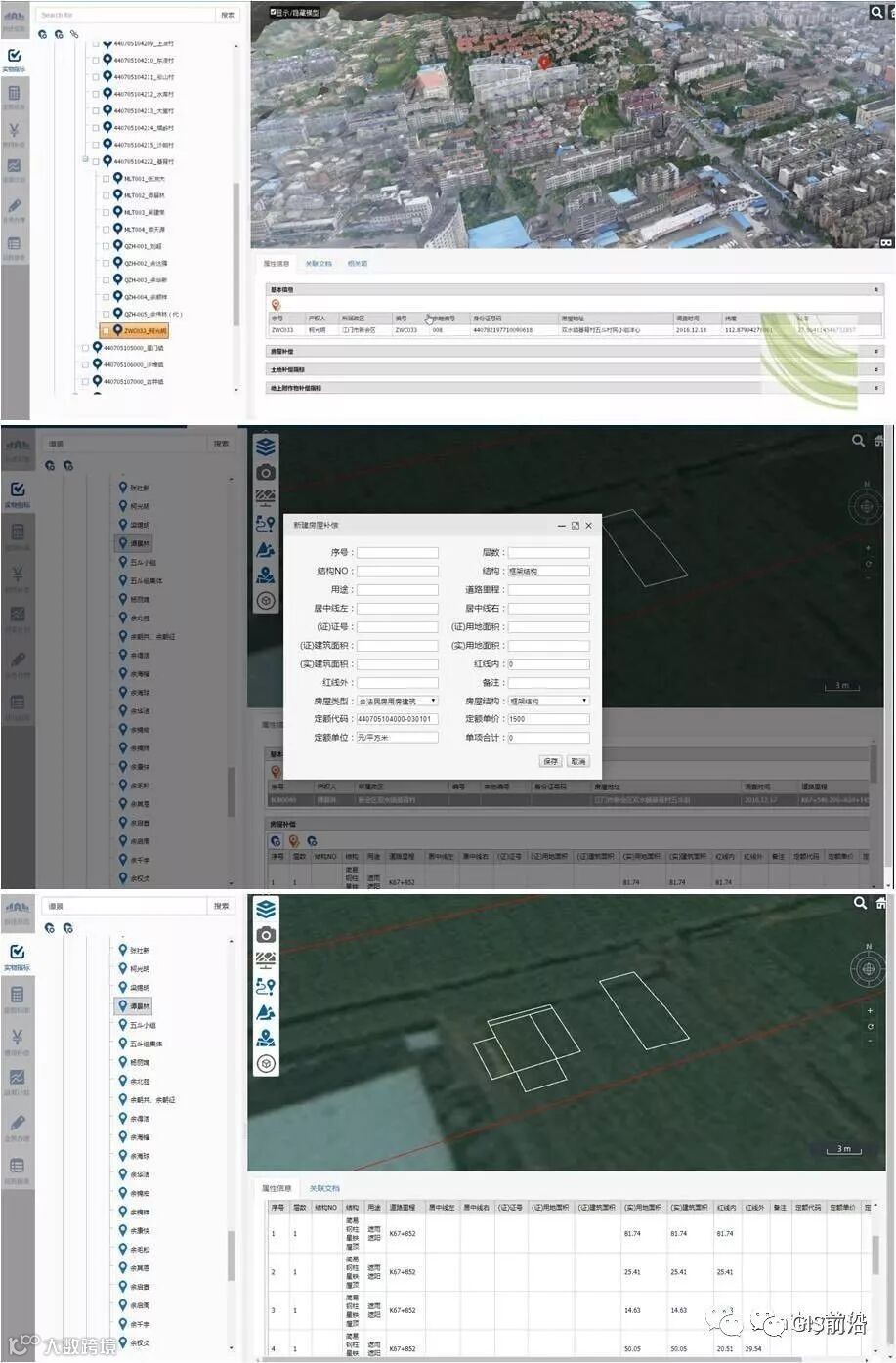Open the layers tool in middle panel map toolbar

[266, 447]
